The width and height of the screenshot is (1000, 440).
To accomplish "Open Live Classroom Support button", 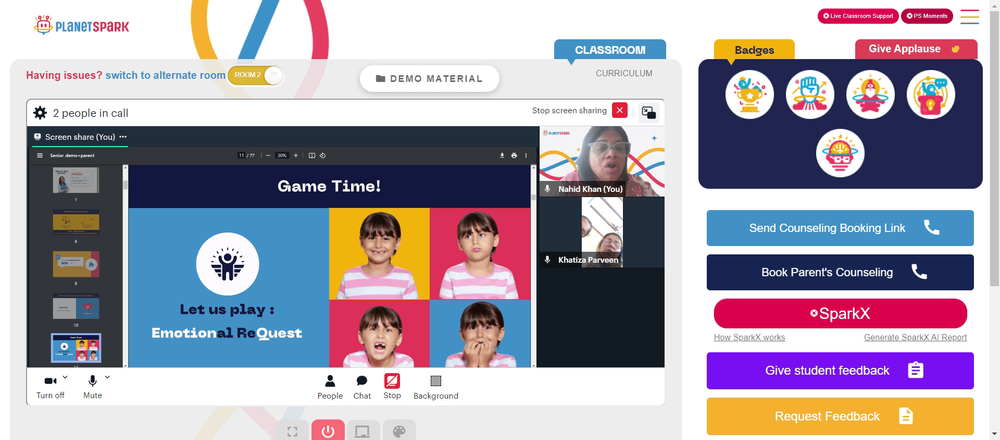I will coord(858,16).
